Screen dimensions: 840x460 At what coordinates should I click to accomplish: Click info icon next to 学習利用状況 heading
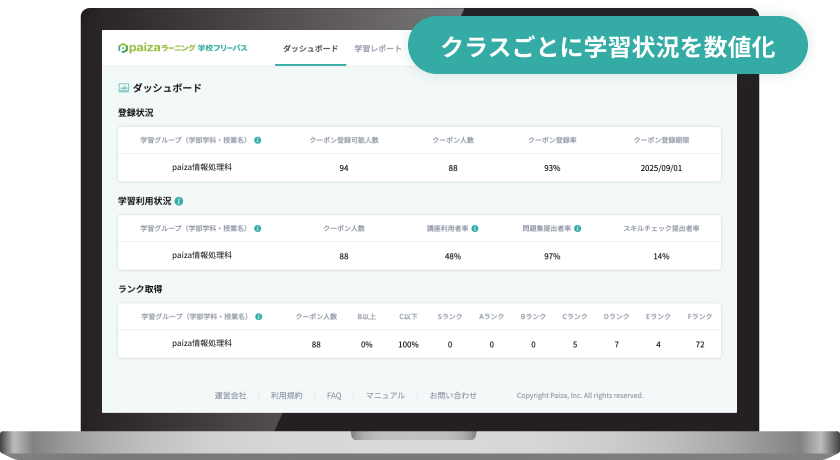[x=179, y=201]
